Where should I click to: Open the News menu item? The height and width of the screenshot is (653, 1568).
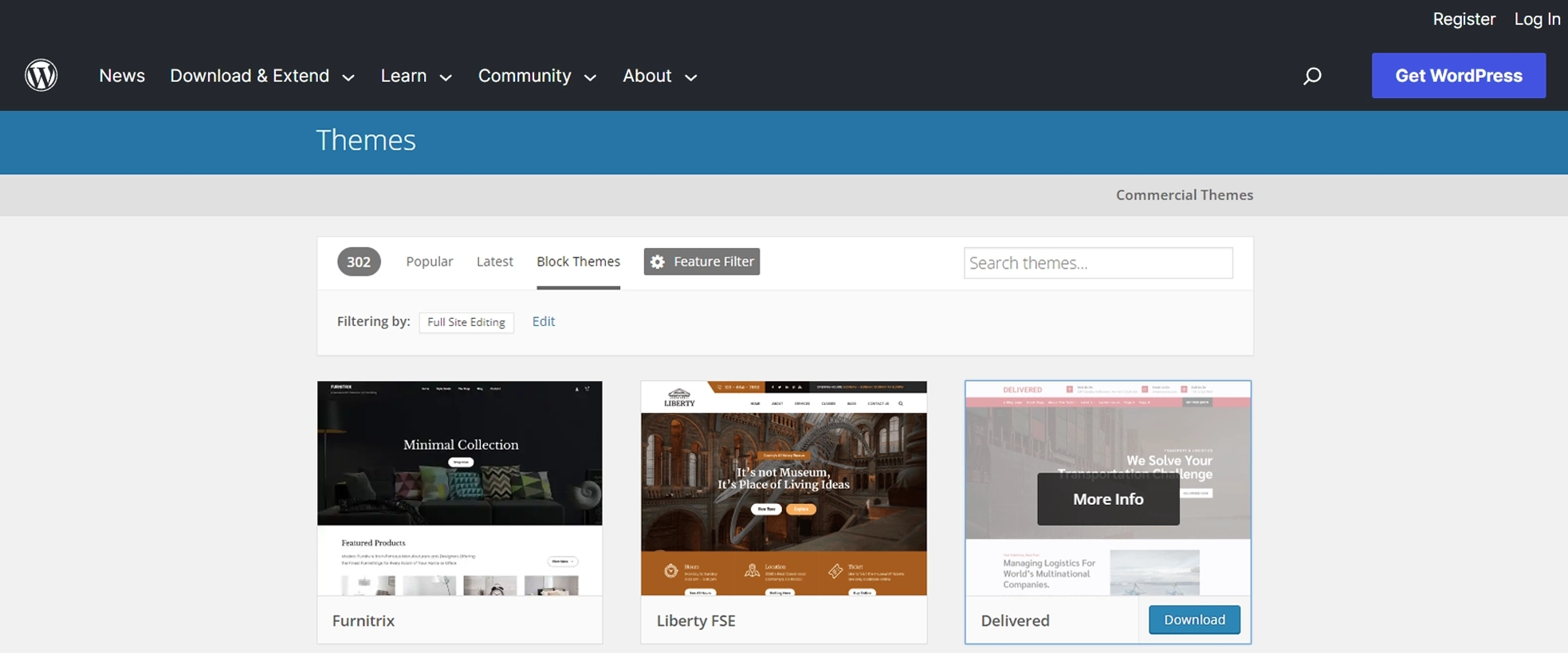point(122,76)
